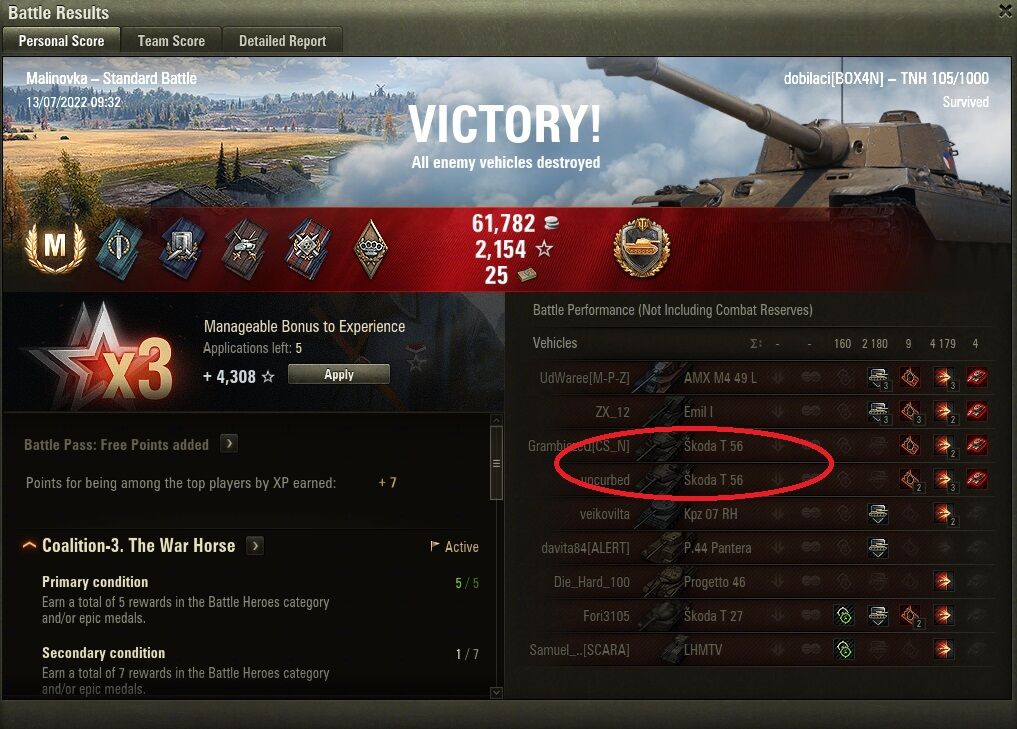The width and height of the screenshot is (1017, 729).
Task: Click the uncurbed player name
Action: 604,480
